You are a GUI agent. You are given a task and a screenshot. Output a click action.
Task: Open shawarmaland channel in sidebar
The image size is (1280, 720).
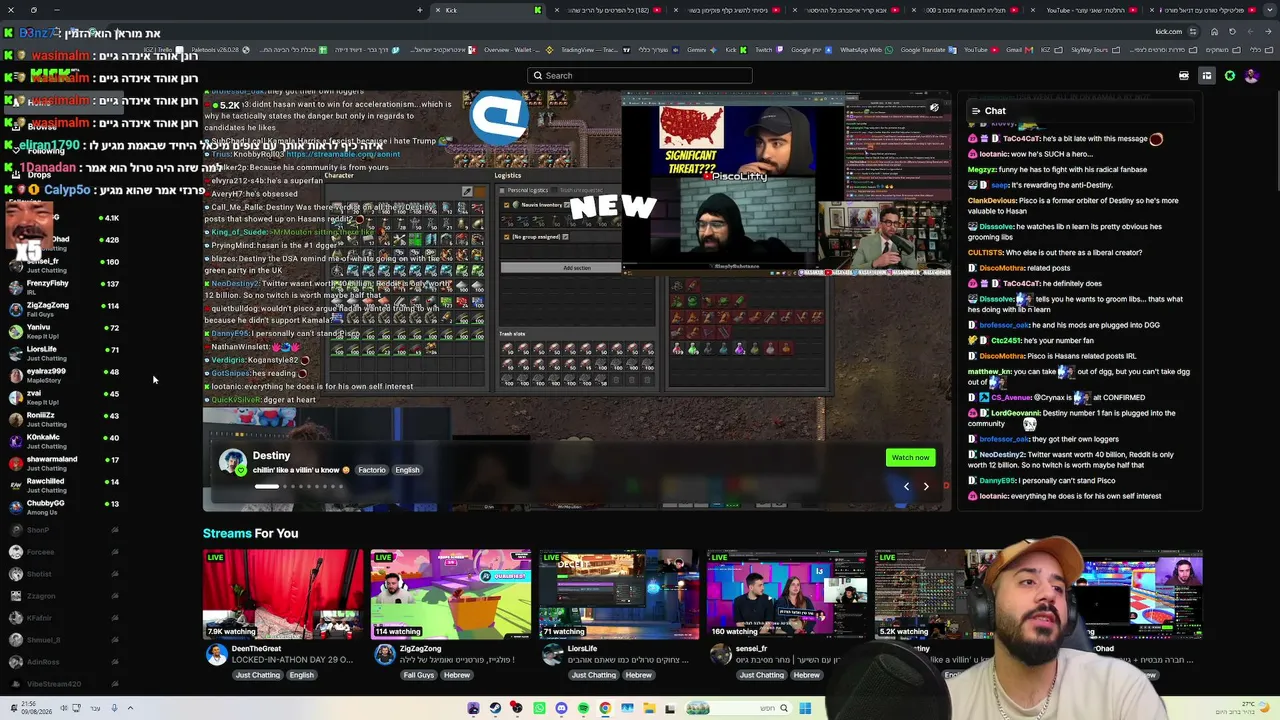(x=62, y=463)
